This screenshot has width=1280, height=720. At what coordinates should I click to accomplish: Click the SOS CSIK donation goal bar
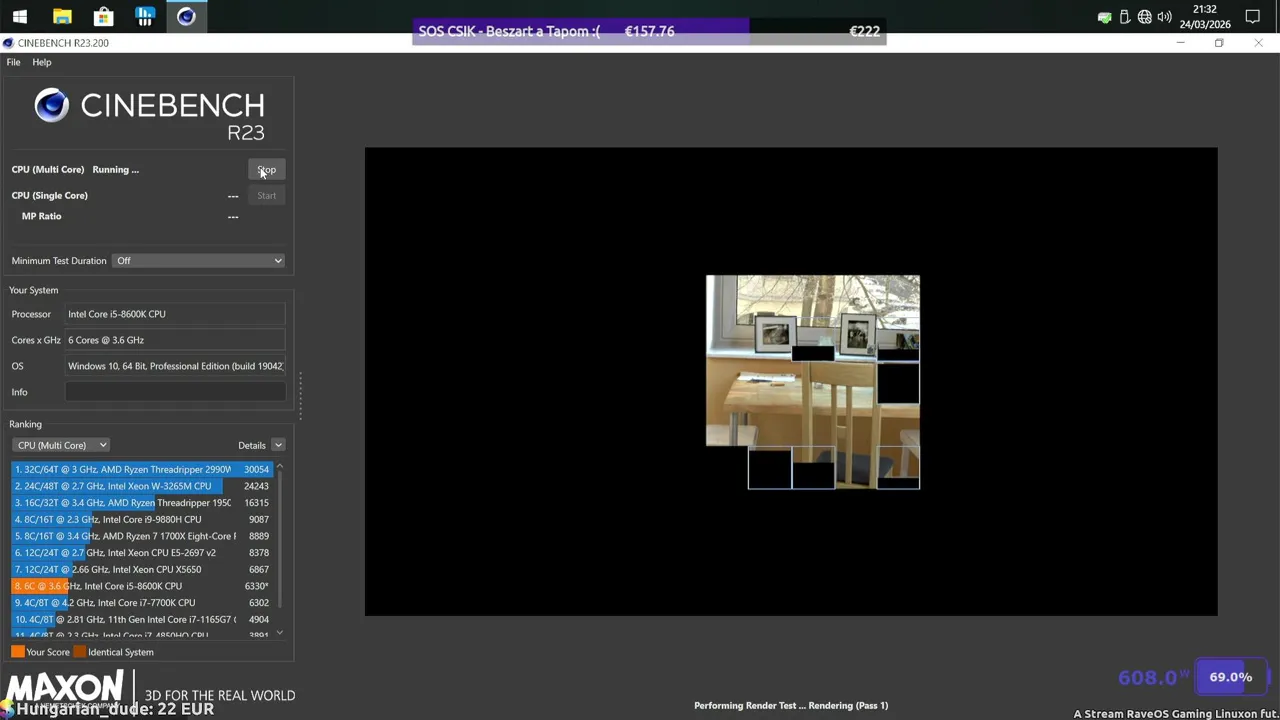[x=649, y=31]
